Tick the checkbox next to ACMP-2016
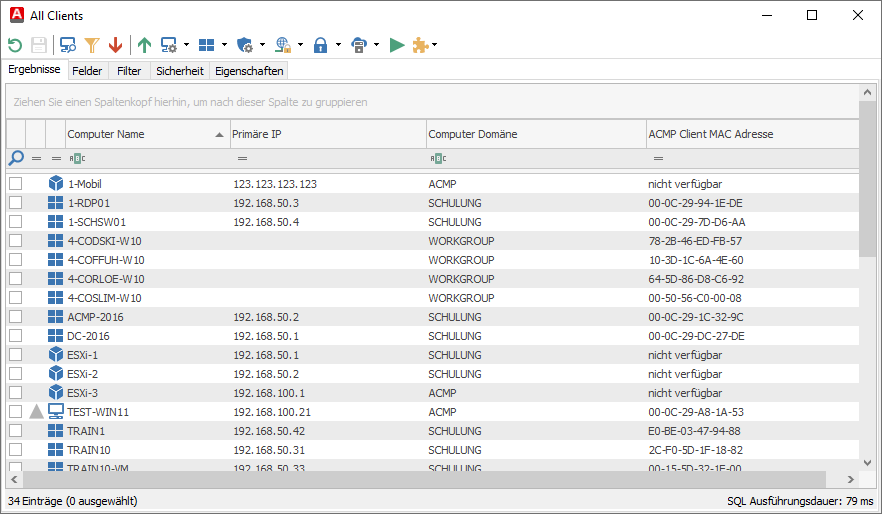Image resolution: width=882 pixels, height=514 pixels. pos(15,317)
